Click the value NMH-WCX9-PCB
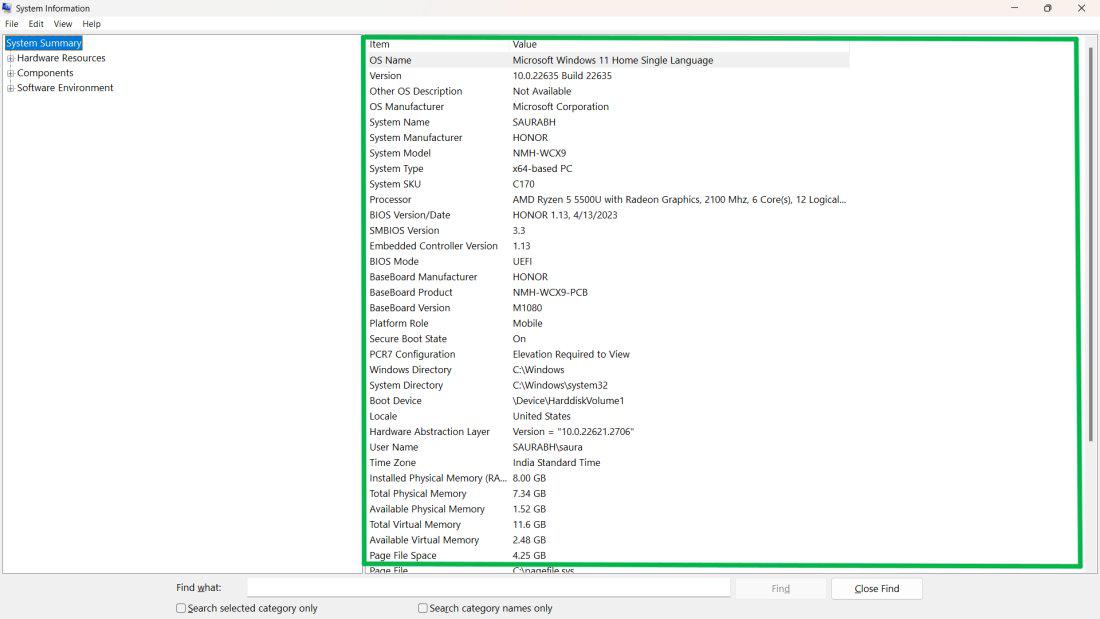This screenshot has height=619, width=1100. tap(550, 292)
